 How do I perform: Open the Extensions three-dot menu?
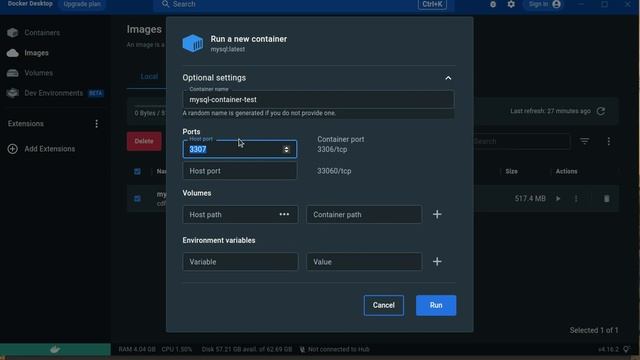tap(96, 124)
